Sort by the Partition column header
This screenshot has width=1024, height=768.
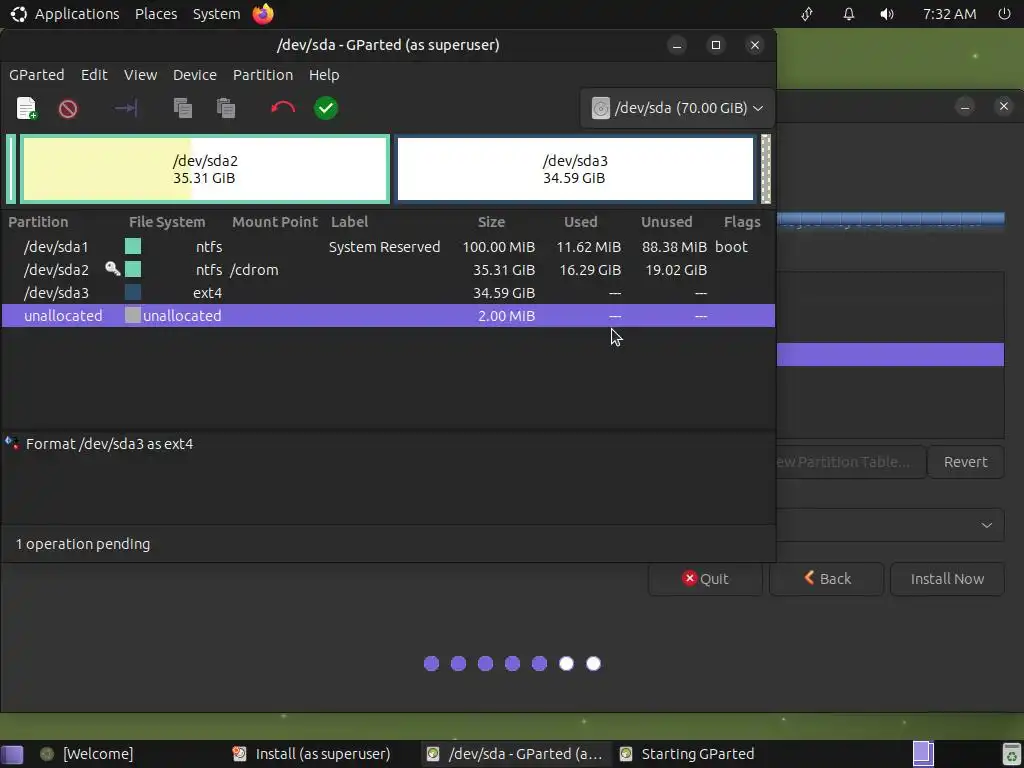(39, 222)
